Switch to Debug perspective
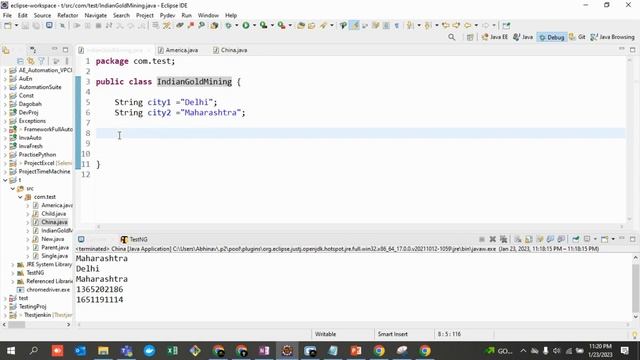This screenshot has height=360, width=640. pyautogui.click(x=551, y=37)
